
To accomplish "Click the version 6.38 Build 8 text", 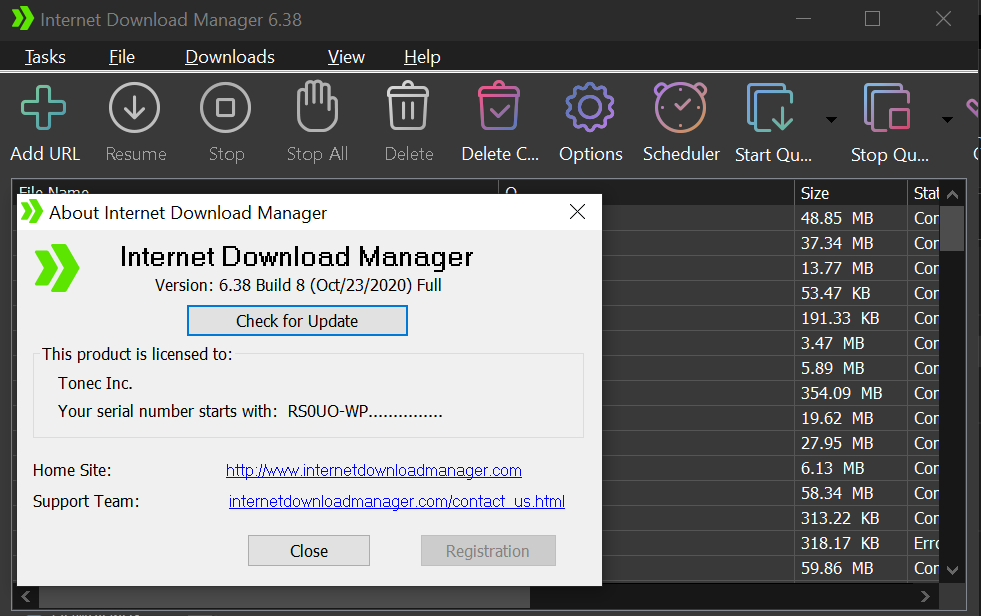I will coord(298,285).
